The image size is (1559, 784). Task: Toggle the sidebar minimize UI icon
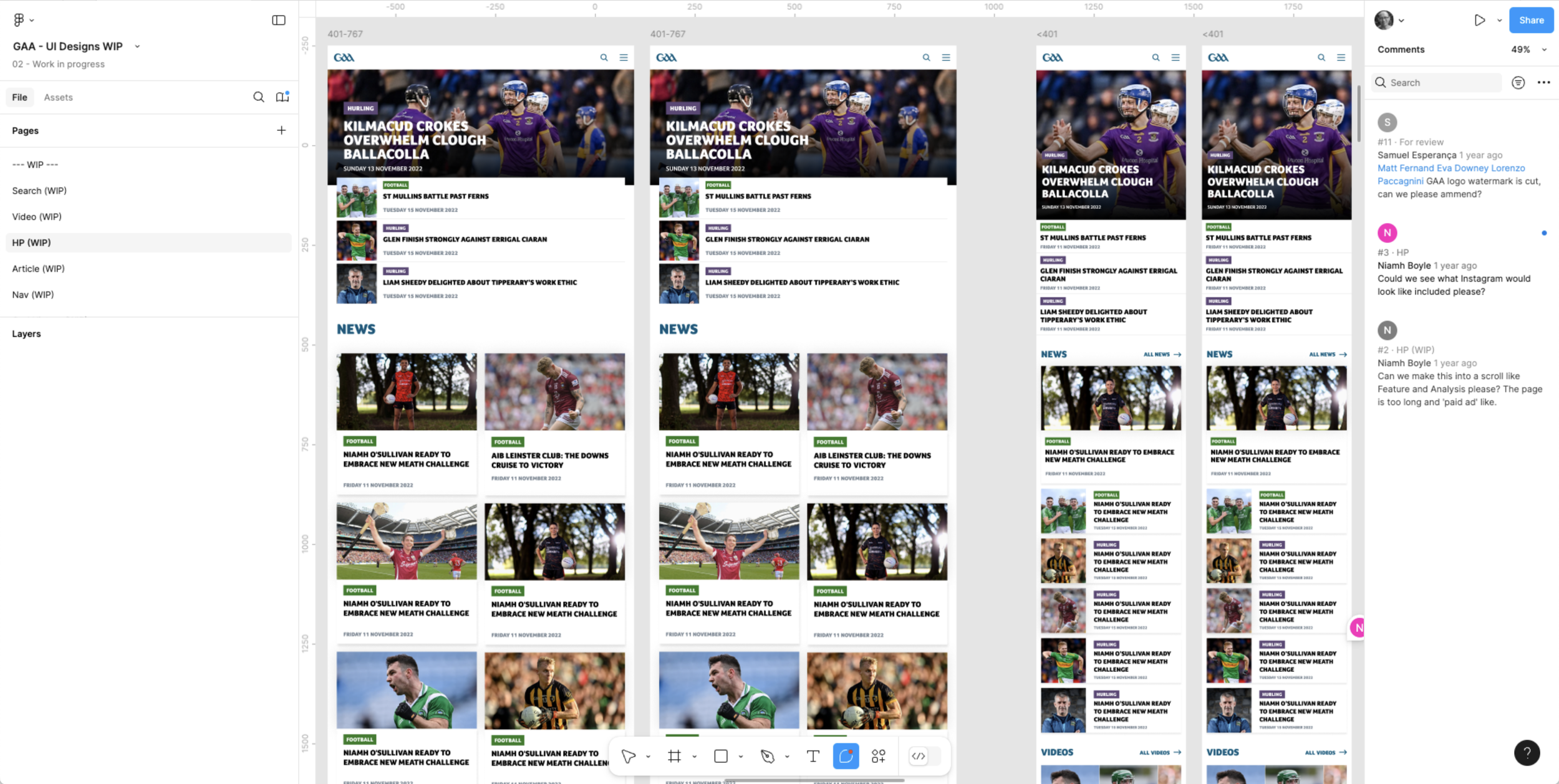(x=279, y=20)
